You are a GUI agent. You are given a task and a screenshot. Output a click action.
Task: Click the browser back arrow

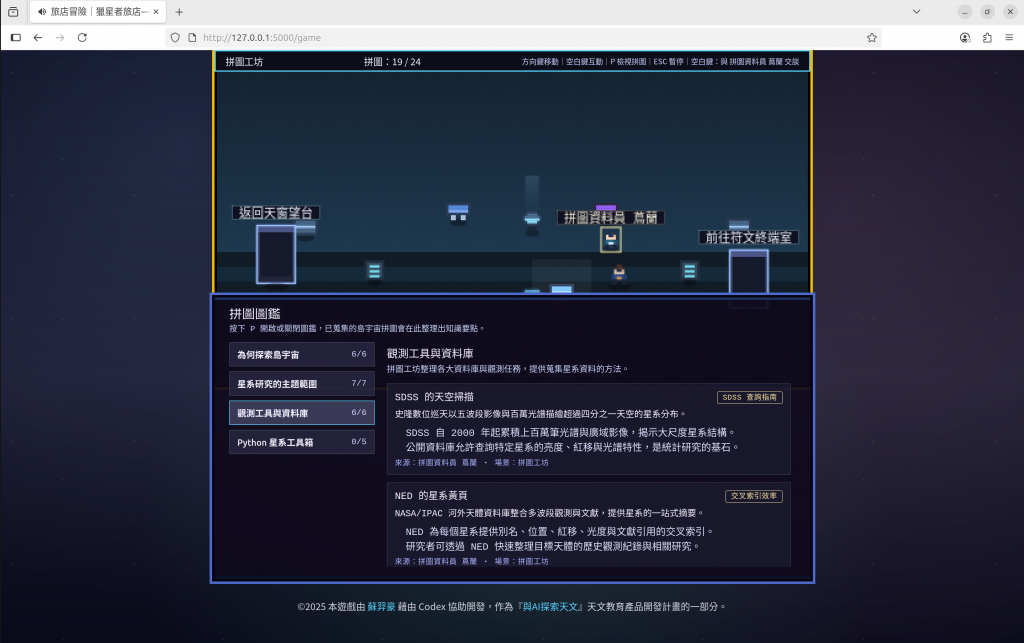[38, 38]
